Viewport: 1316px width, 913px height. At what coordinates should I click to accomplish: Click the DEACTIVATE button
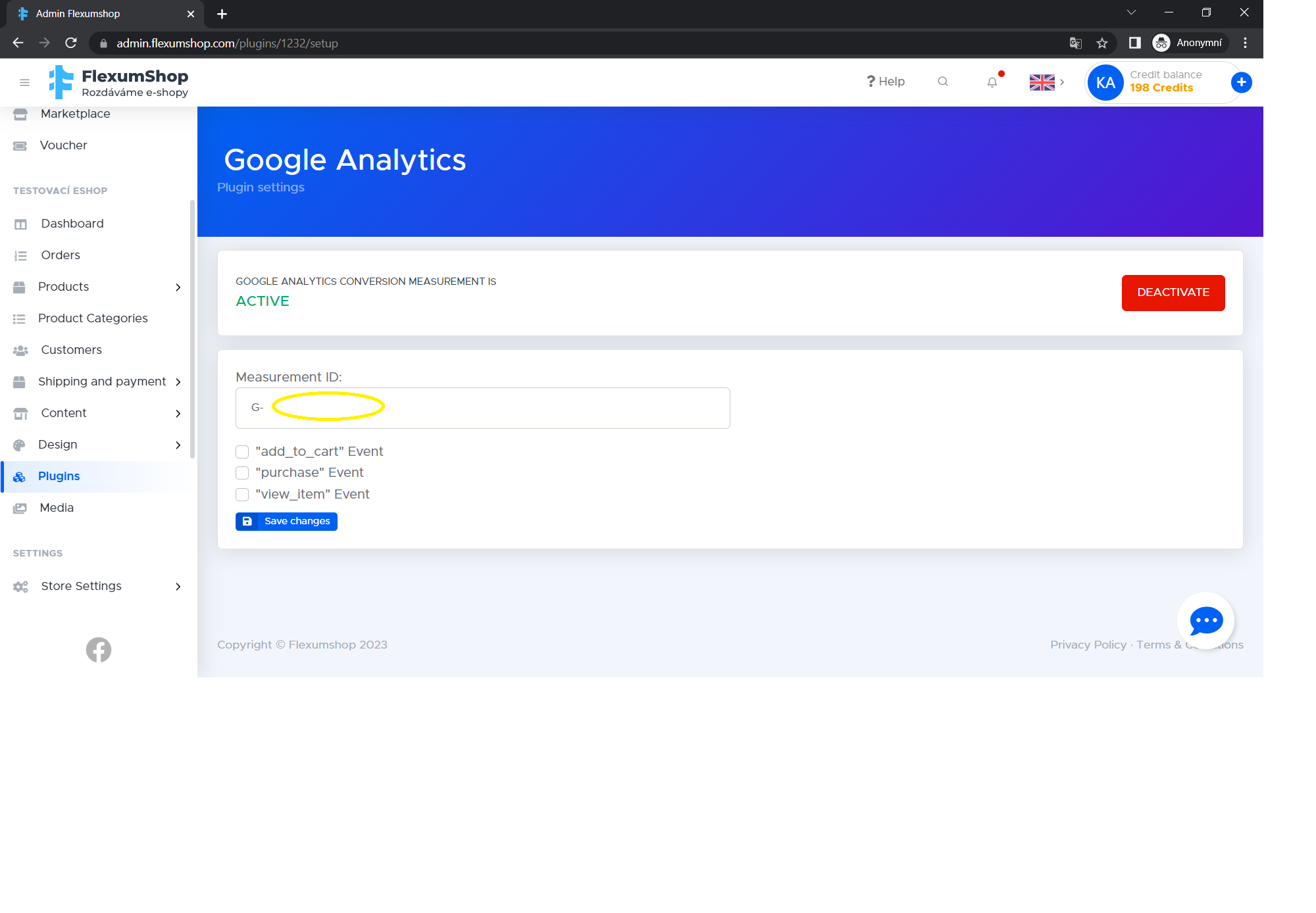pos(1173,293)
